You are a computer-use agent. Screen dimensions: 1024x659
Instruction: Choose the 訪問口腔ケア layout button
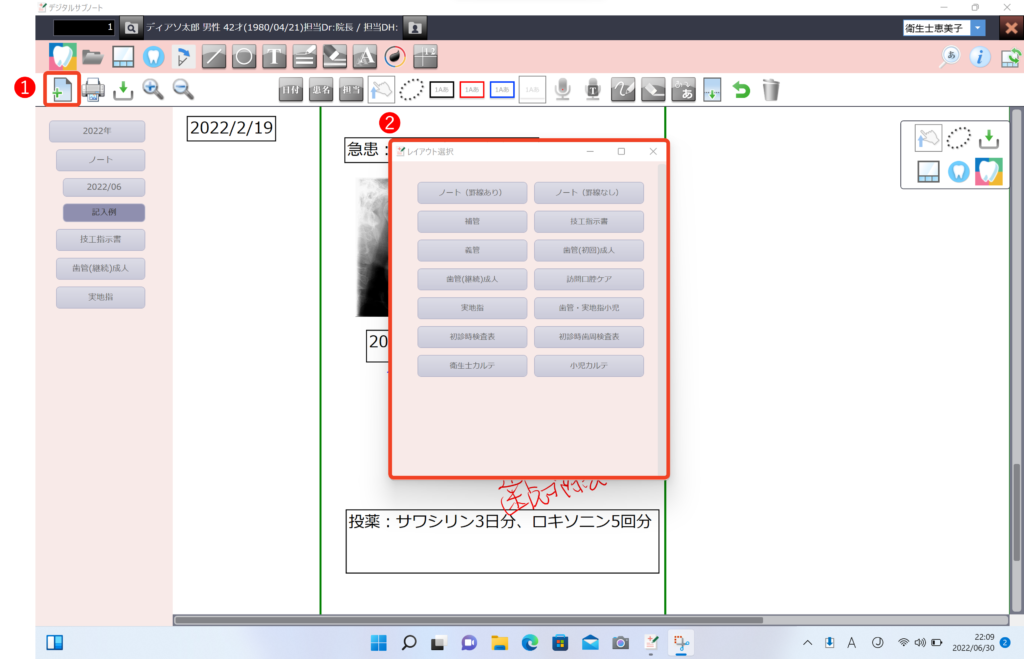pos(588,280)
